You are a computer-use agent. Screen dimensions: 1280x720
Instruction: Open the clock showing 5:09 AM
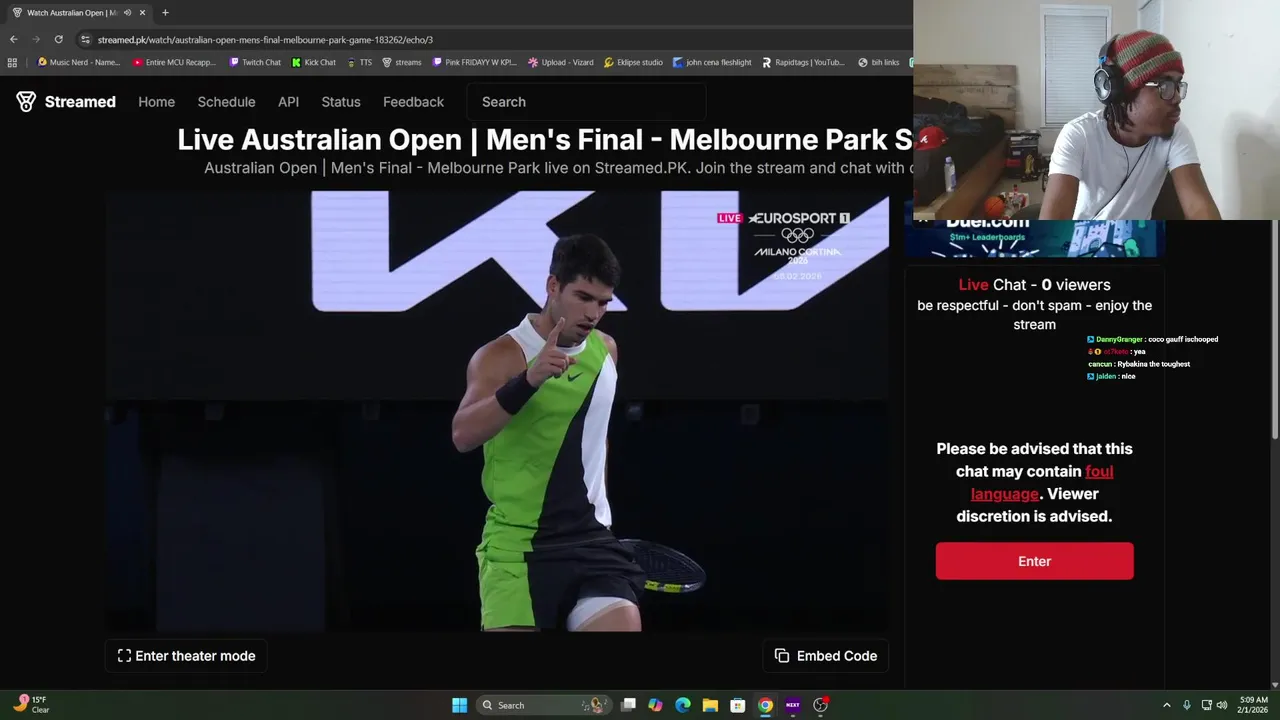click(x=1253, y=705)
